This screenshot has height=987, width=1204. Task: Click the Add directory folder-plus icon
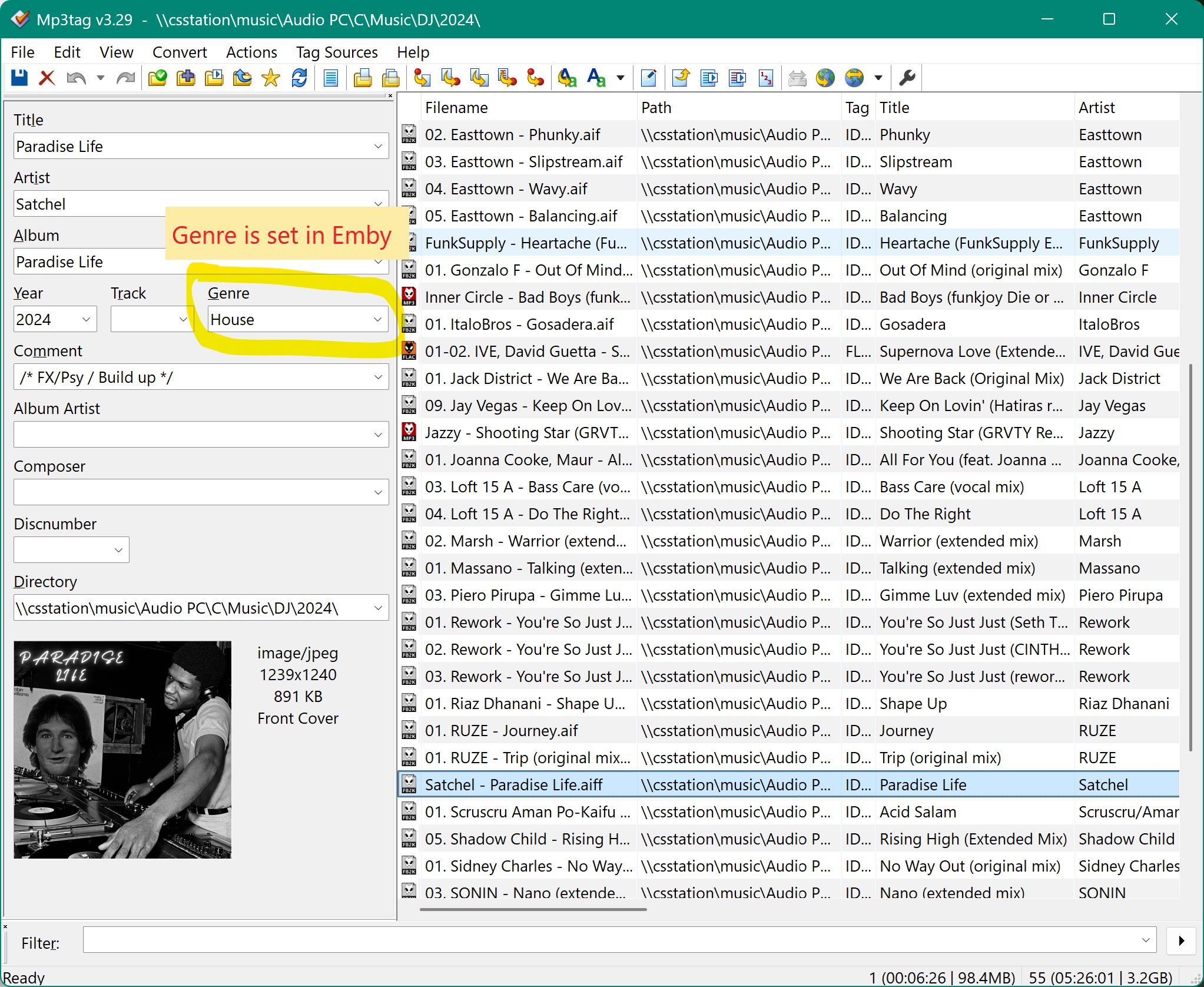pos(186,78)
